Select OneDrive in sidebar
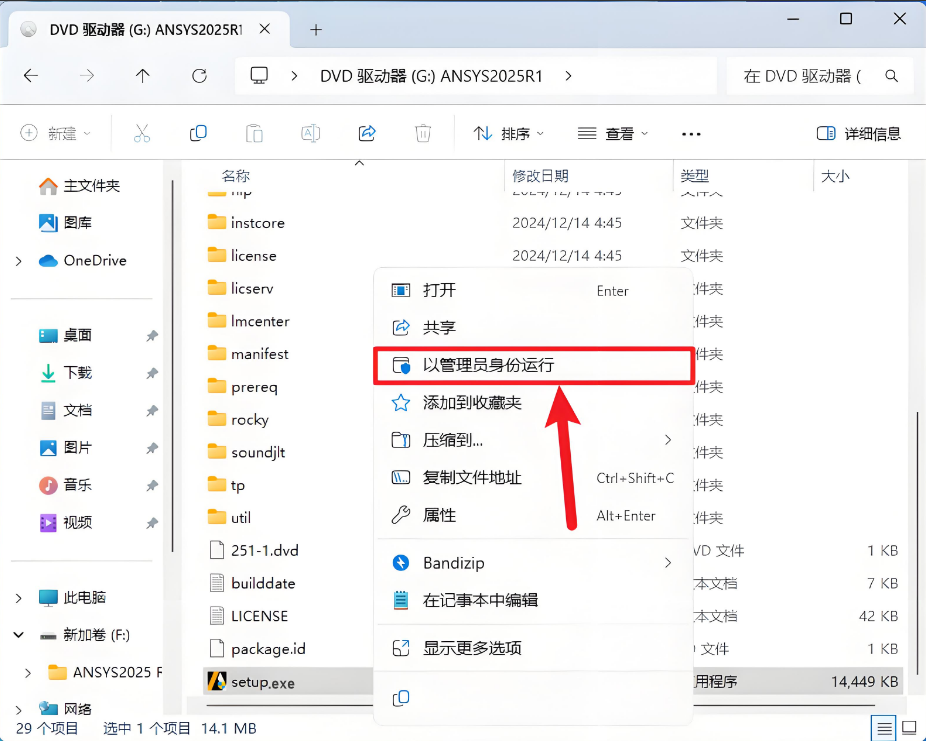 (x=83, y=260)
